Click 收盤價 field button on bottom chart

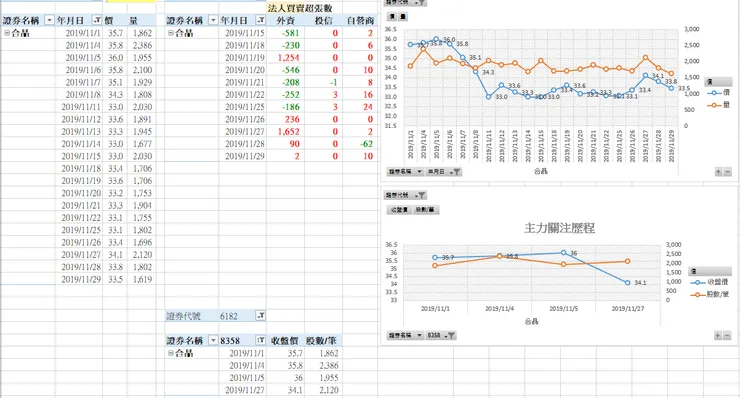coord(399,210)
